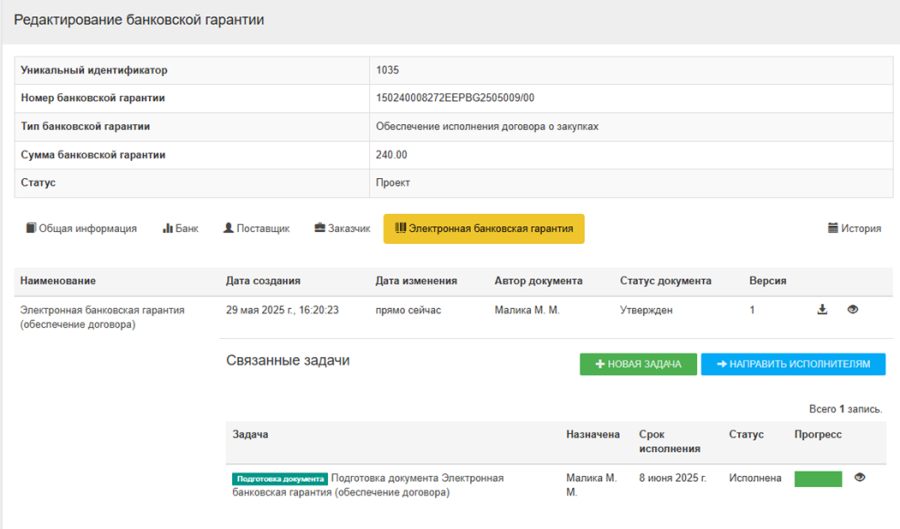The height and width of the screenshot is (529, 900).
Task: Click the Связанные задачи heading
Action: (x=288, y=360)
